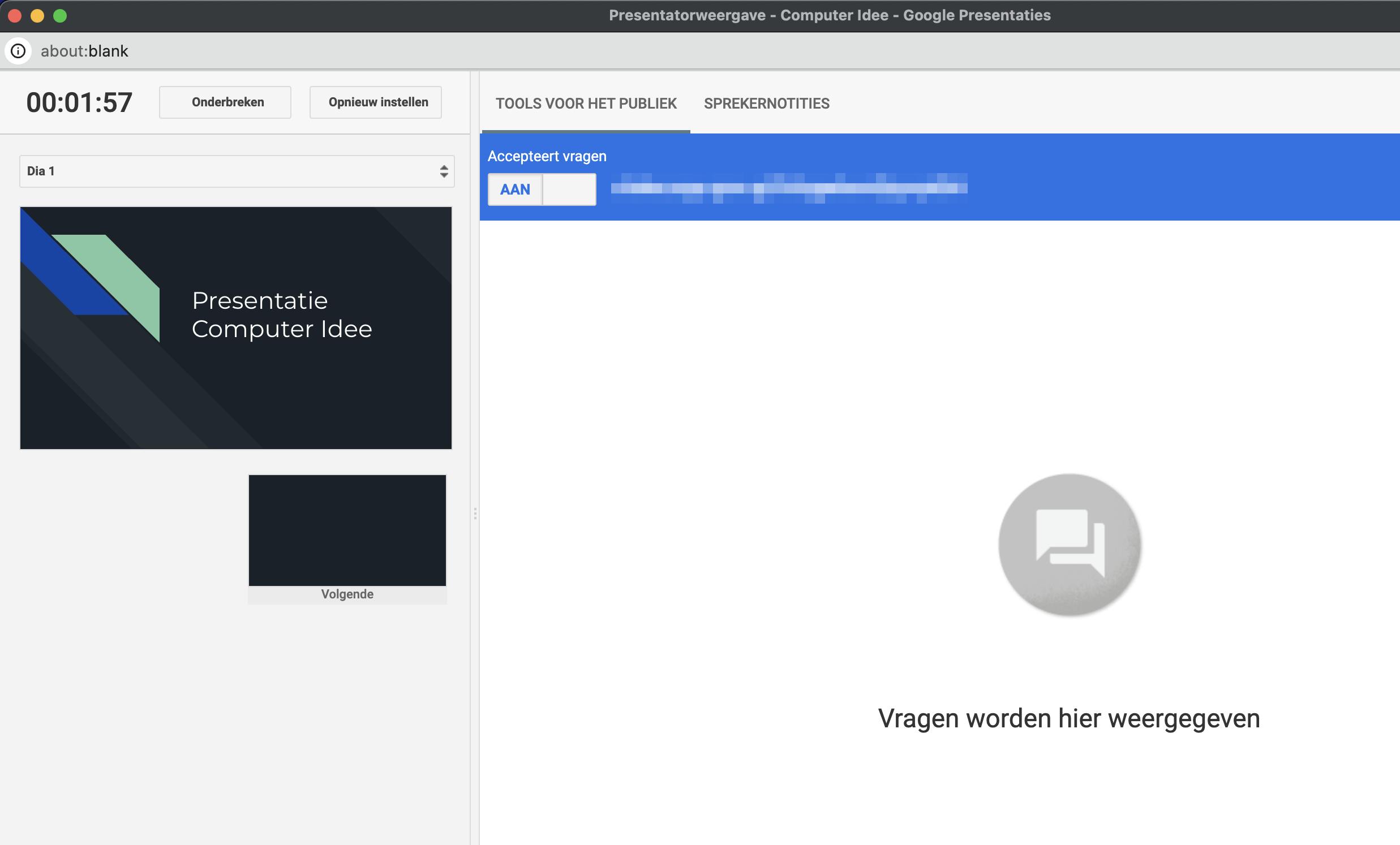Click the site info icon in address bar

(x=18, y=51)
